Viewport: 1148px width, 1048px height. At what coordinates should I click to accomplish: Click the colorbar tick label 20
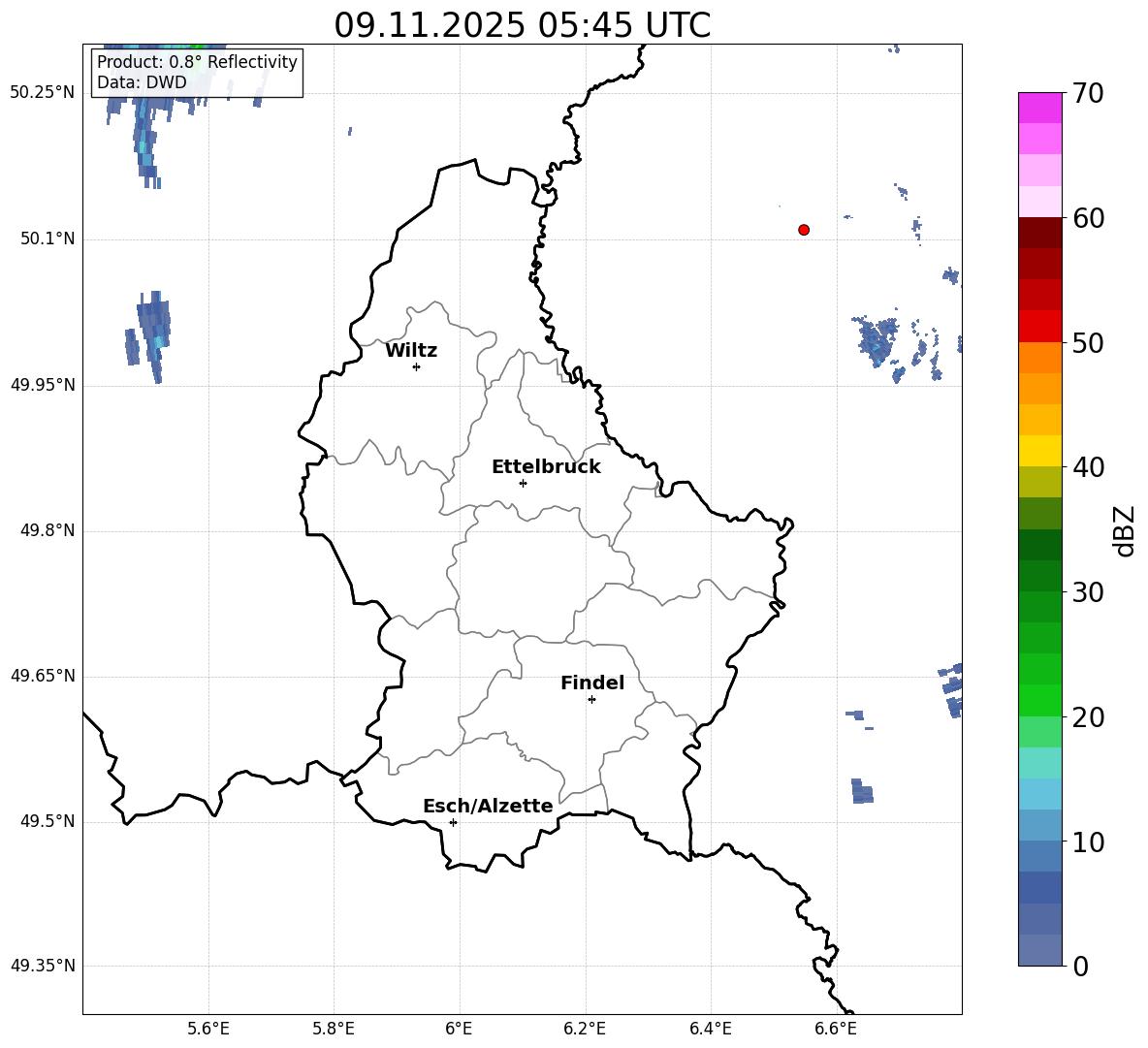(x=1088, y=716)
